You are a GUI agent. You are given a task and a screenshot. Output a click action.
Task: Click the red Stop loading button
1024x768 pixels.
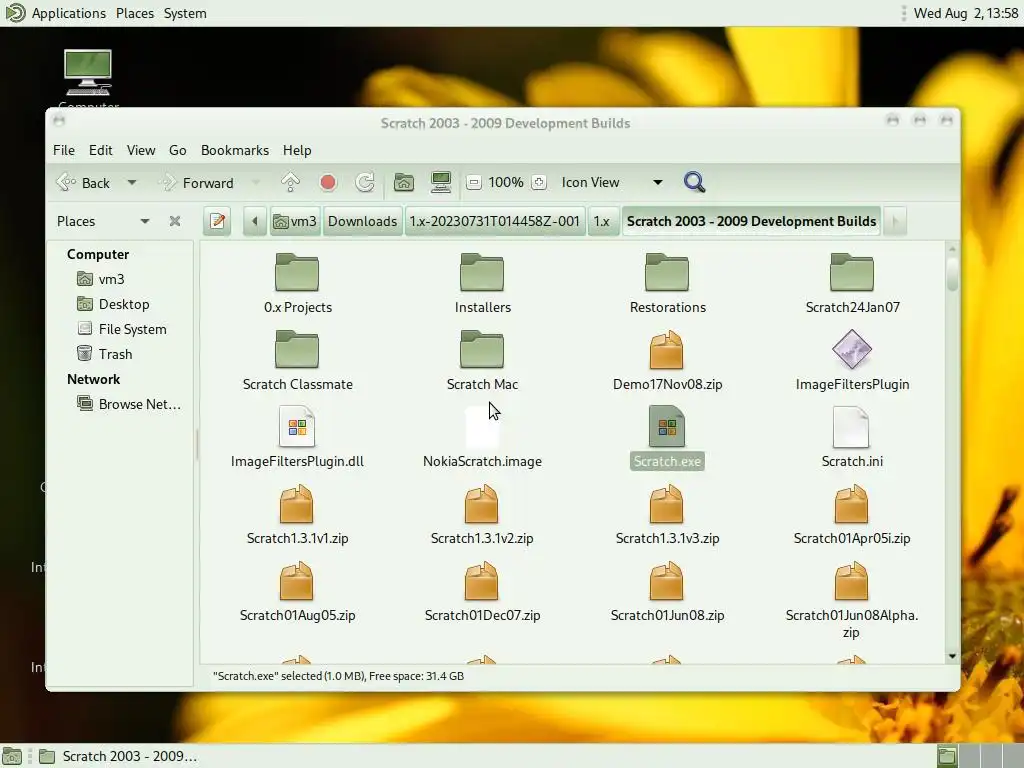tap(328, 182)
